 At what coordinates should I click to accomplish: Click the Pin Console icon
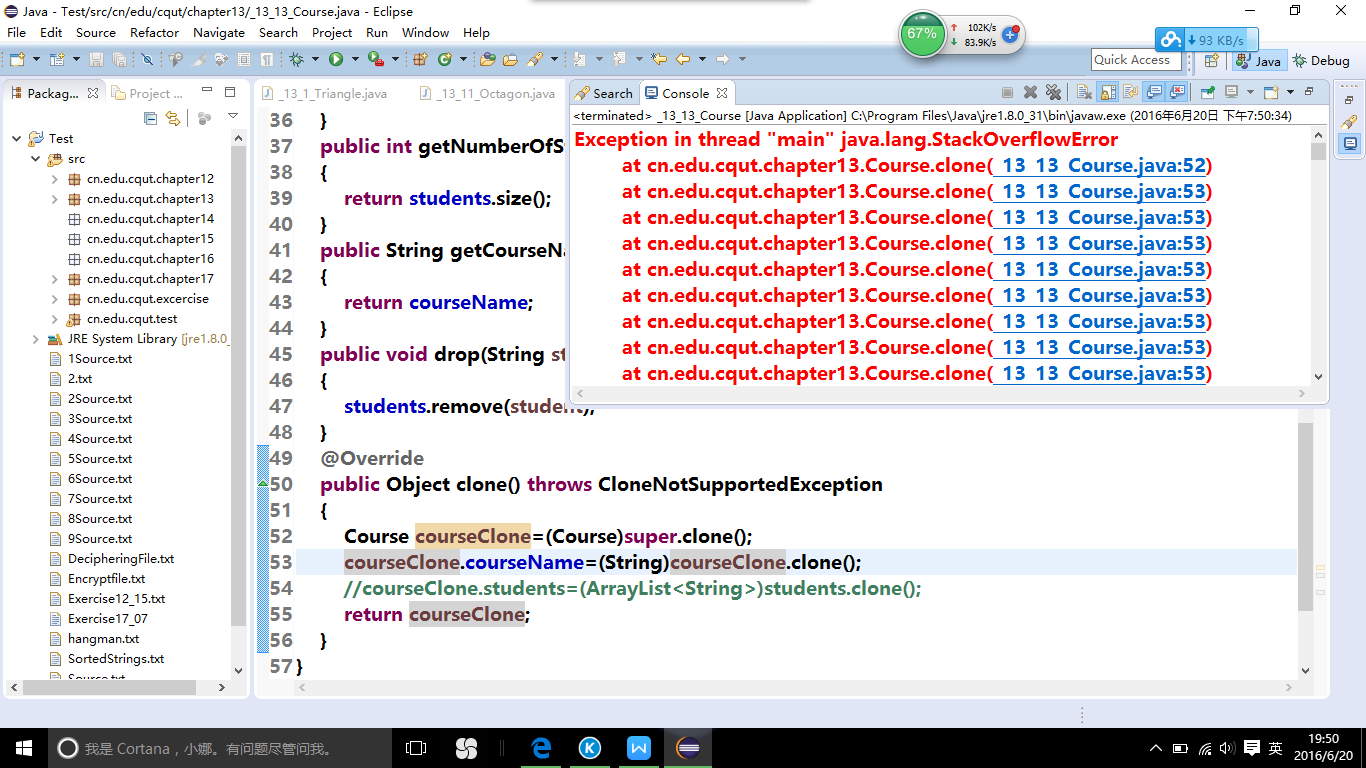tap(1208, 93)
